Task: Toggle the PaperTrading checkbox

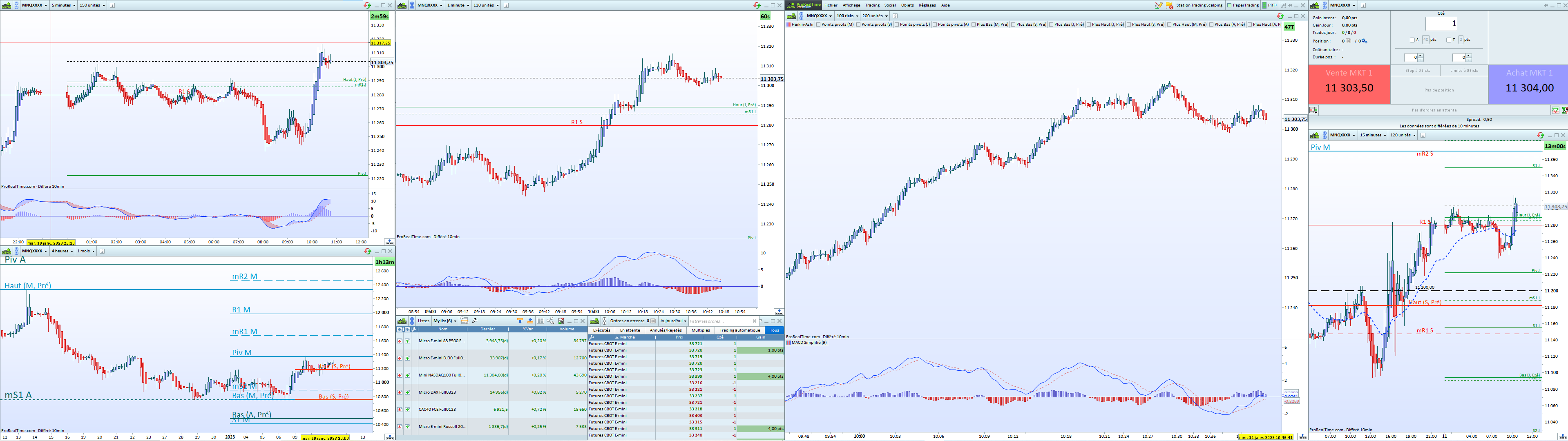Action: (1230, 5)
